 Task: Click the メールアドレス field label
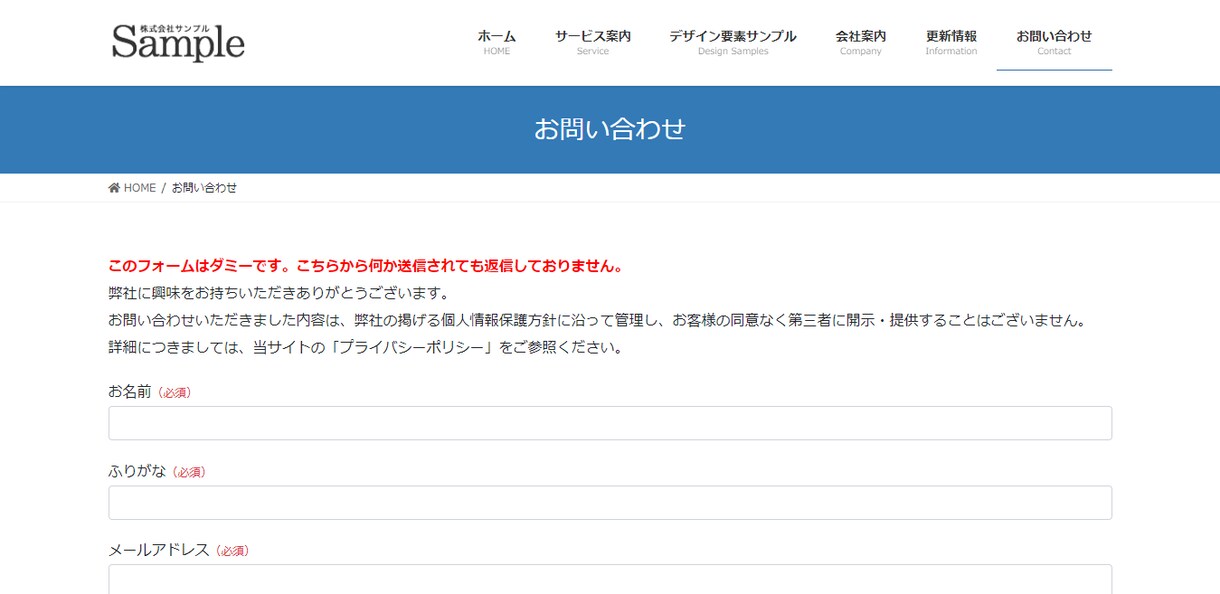pyautogui.click(x=159, y=550)
